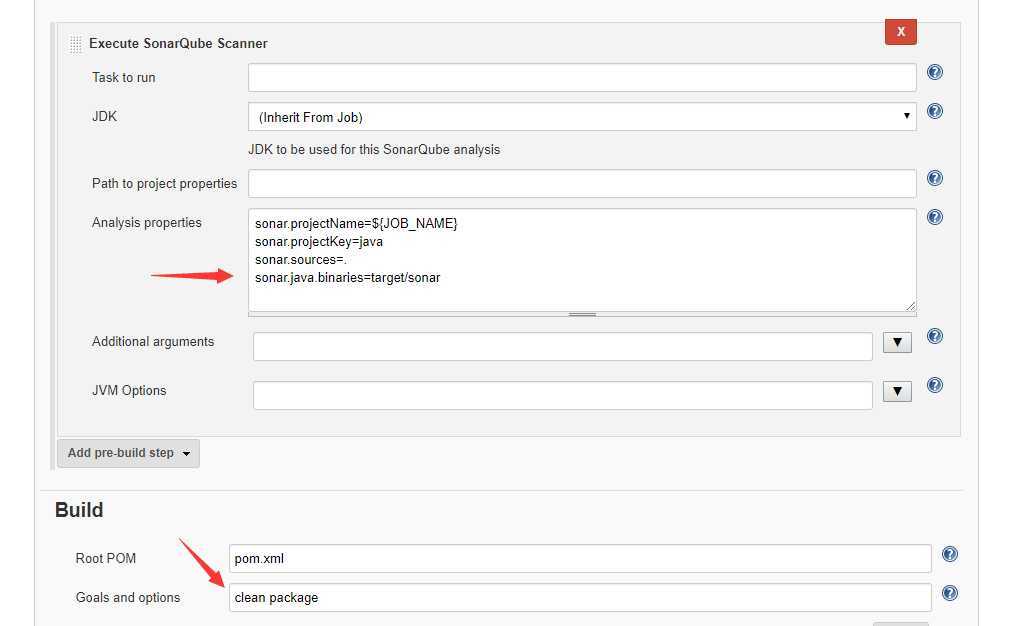Open help for Analysis properties
Image resolution: width=1022 pixels, height=626 pixels.
click(x=935, y=217)
